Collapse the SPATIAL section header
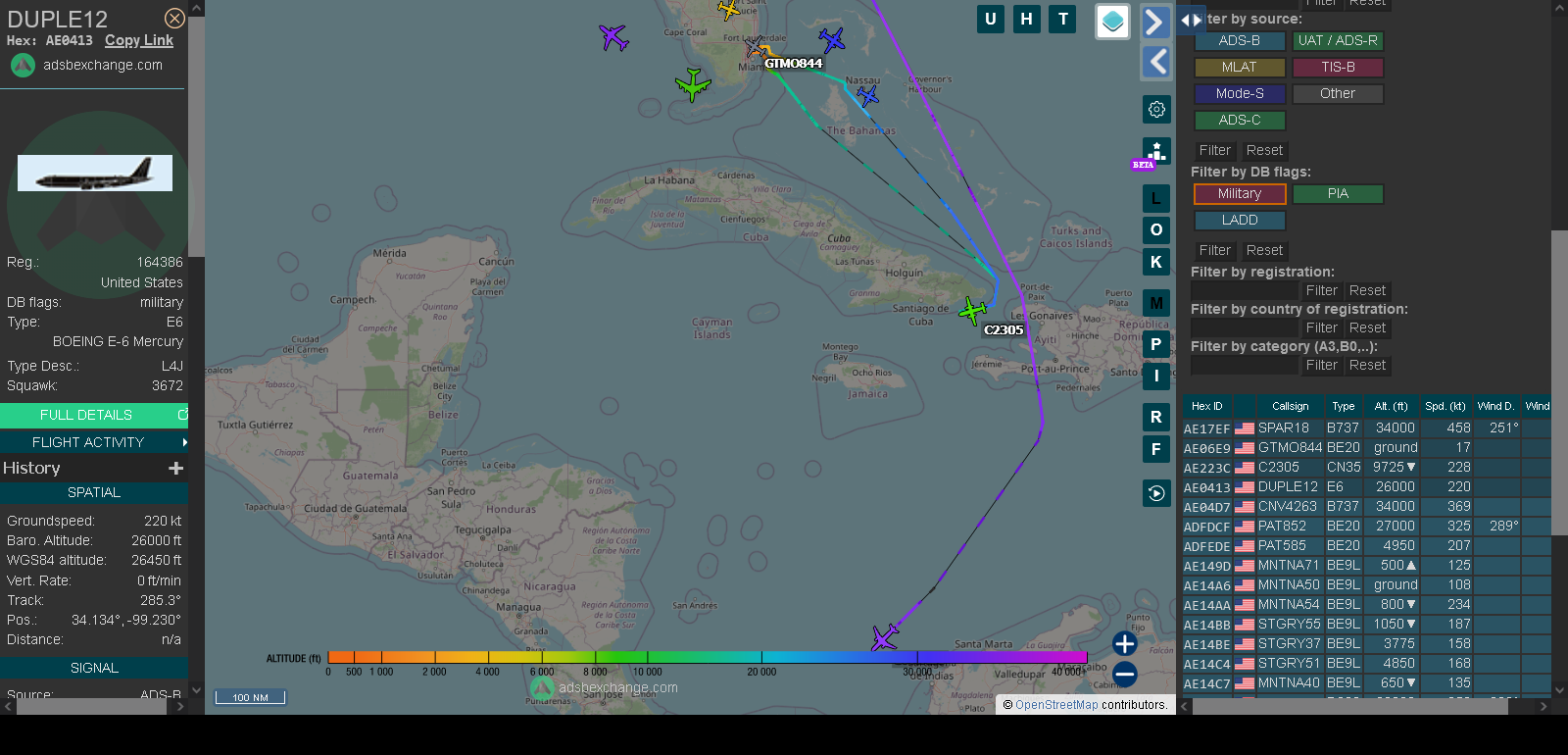The height and width of the screenshot is (755, 1568). click(x=94, y=492)
